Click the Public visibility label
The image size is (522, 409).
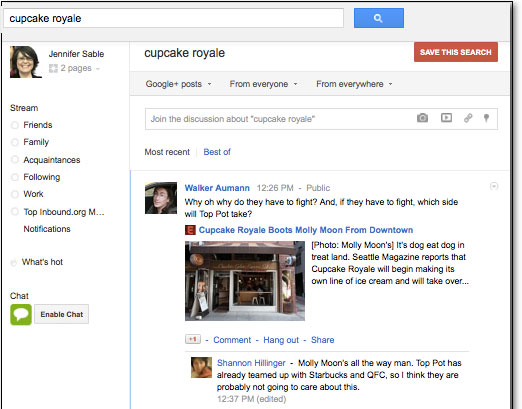pyautogui.click(x=318, y=188)
